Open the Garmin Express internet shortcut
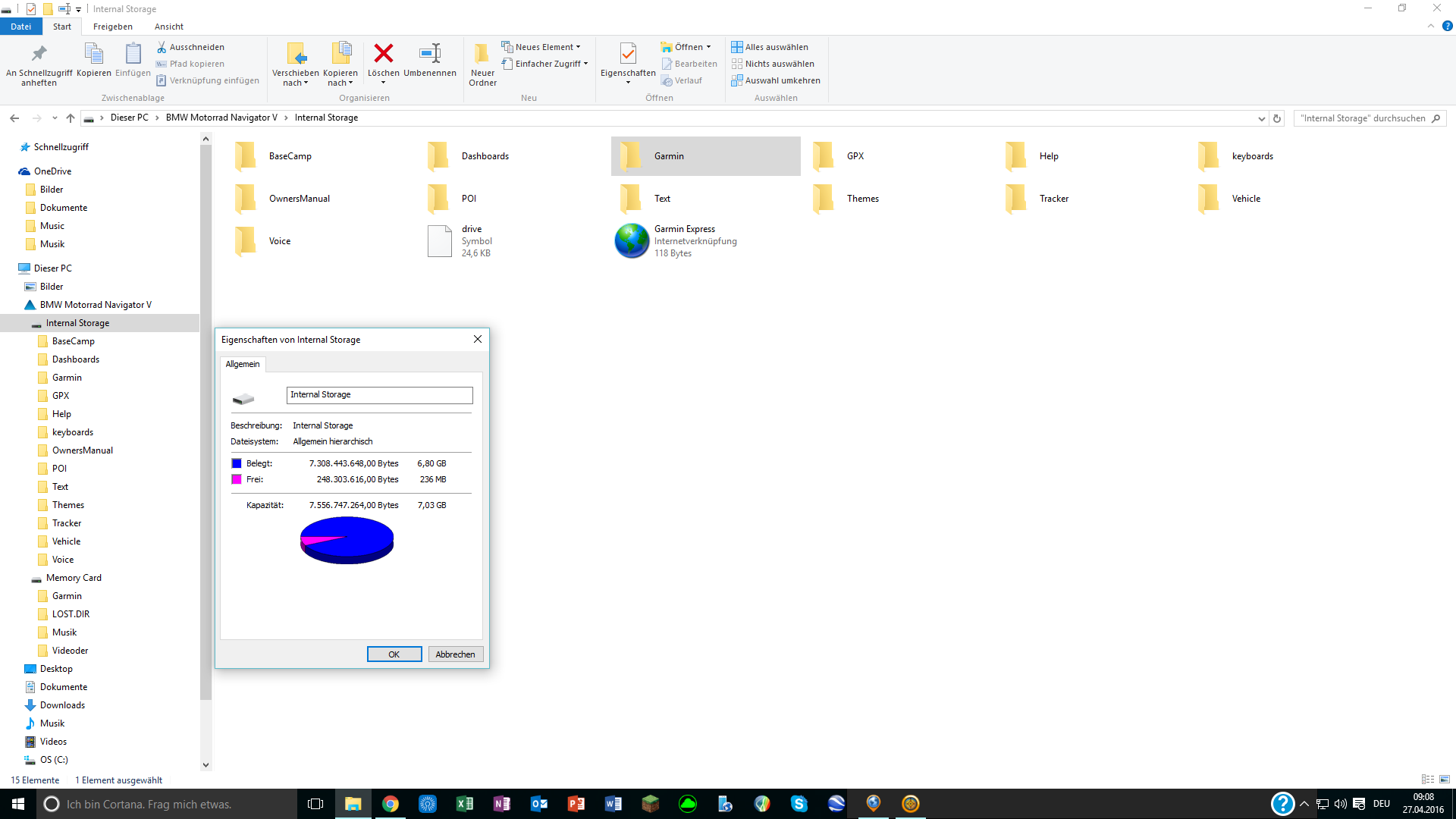Viewport: 1456px width, 819px height. [632, 241]
